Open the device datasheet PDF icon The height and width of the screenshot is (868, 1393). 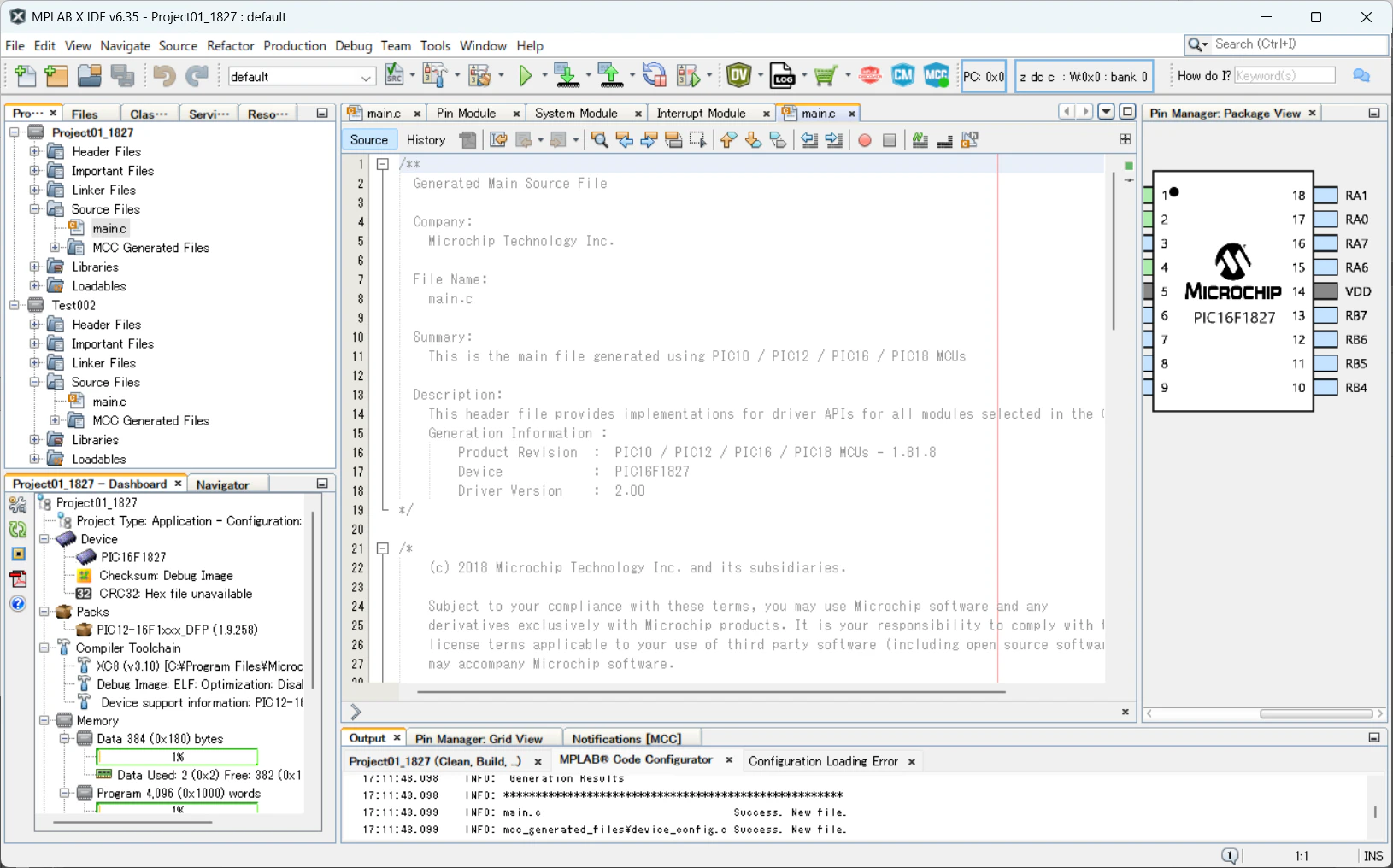[18, 579]
